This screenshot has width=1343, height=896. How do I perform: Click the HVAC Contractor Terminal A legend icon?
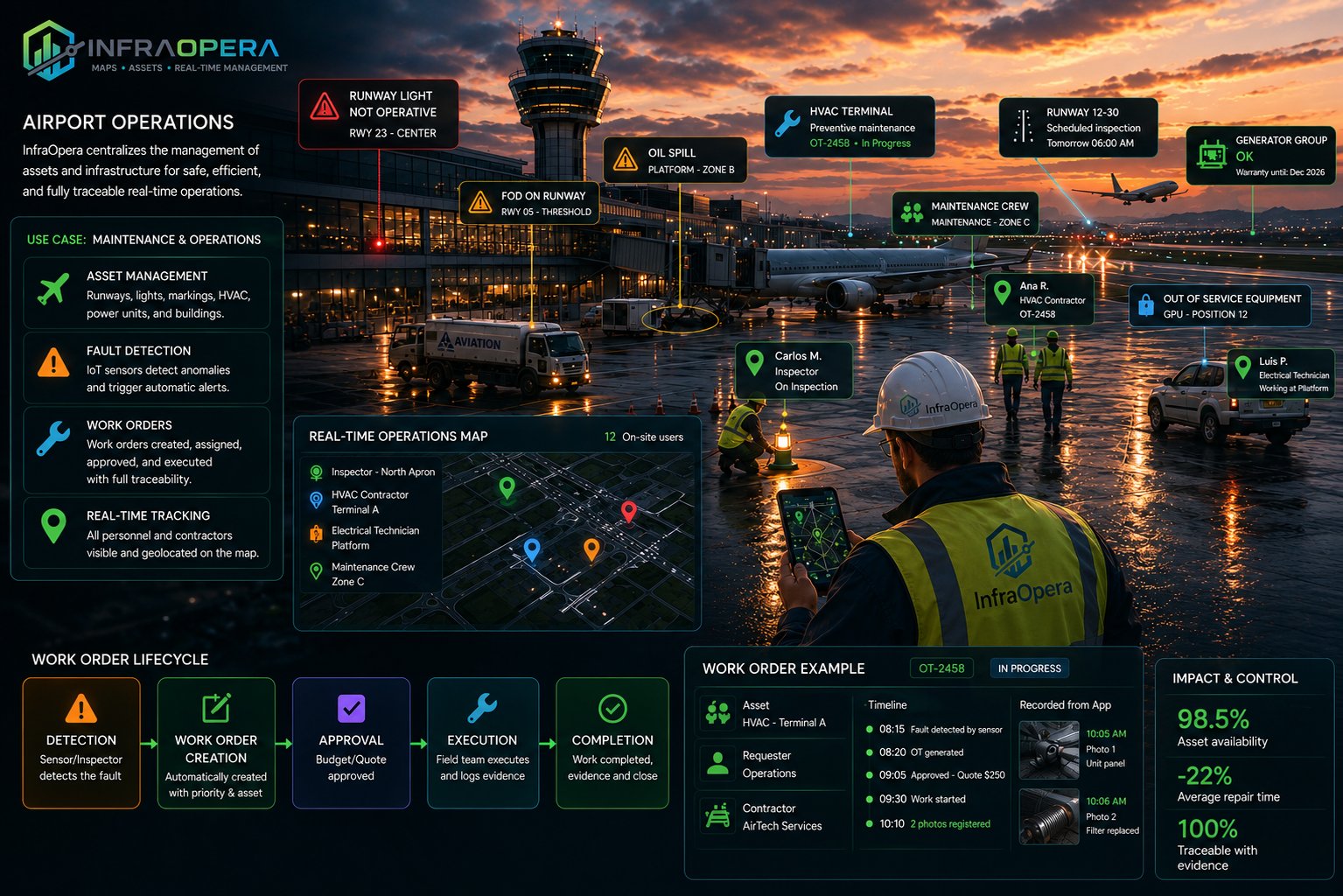(x=317, y=500)
